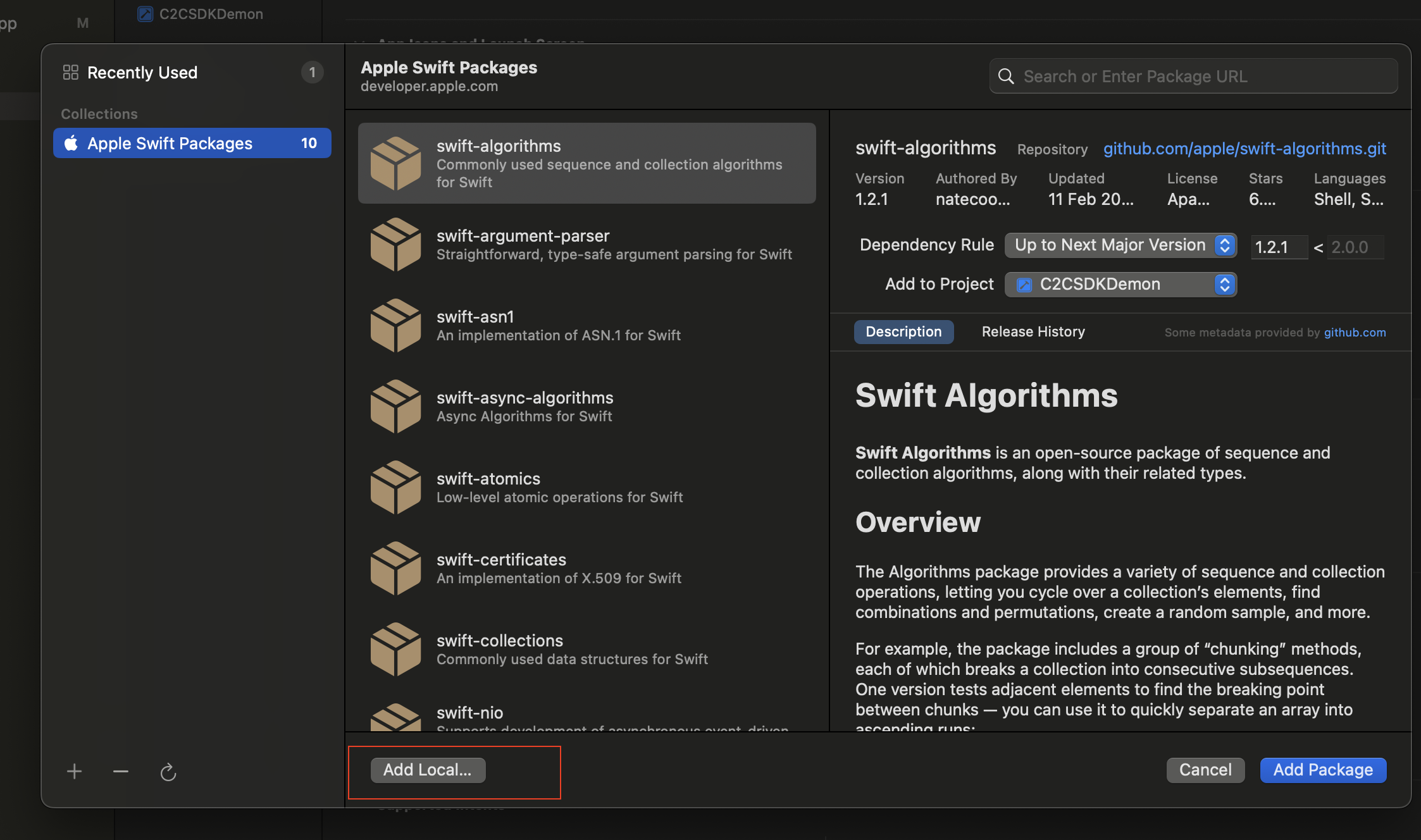Select the swift-collections package icon
This screenshot has height=840, width=1421.
click(396, 648)
